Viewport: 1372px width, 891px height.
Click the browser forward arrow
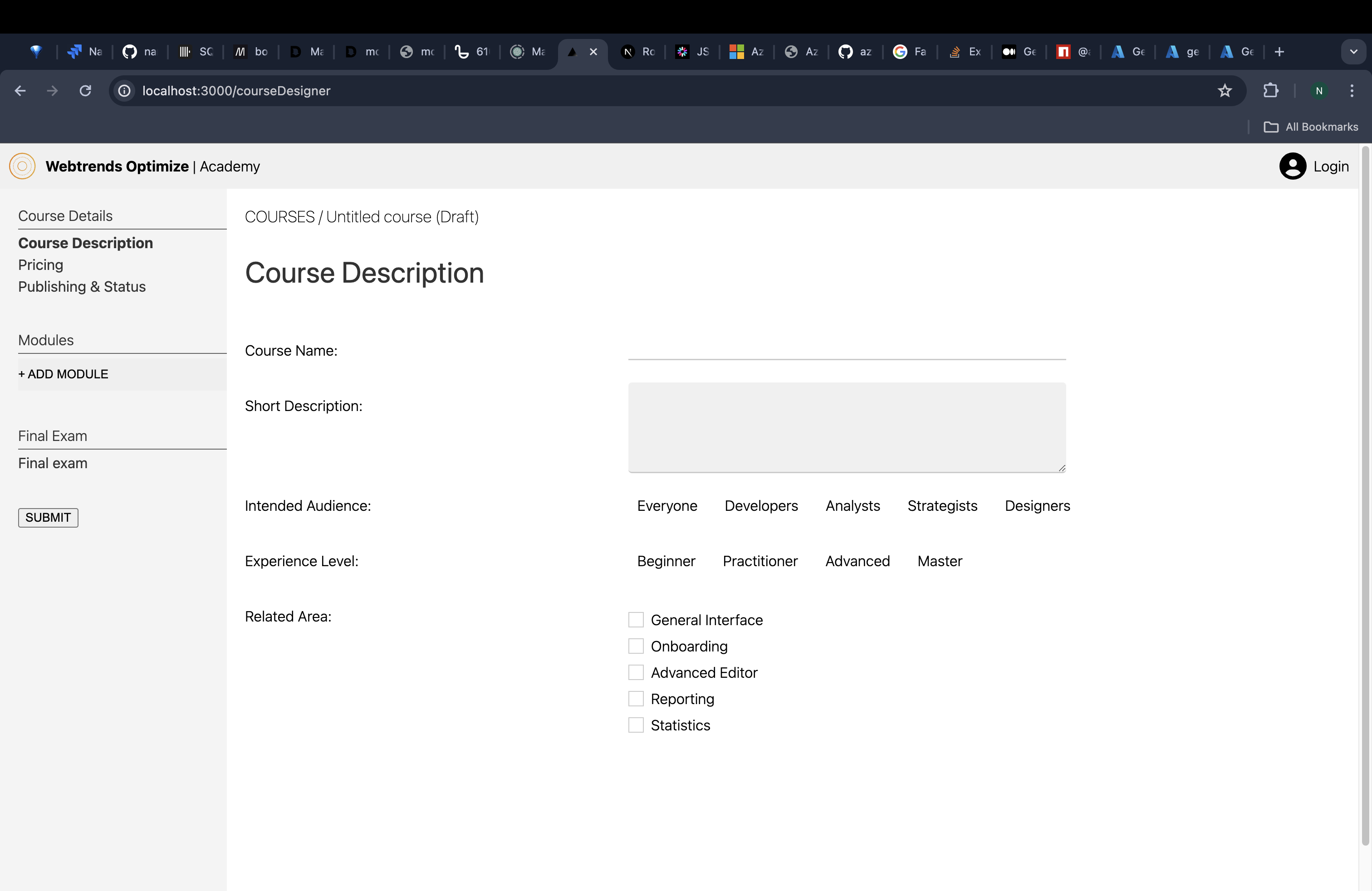click(x=53, y=90)
